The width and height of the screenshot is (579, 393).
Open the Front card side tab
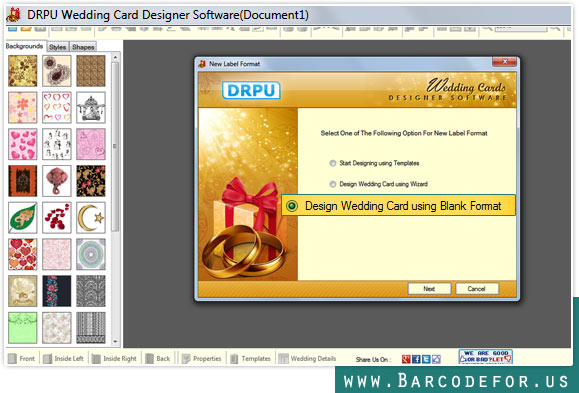point(22,358)
